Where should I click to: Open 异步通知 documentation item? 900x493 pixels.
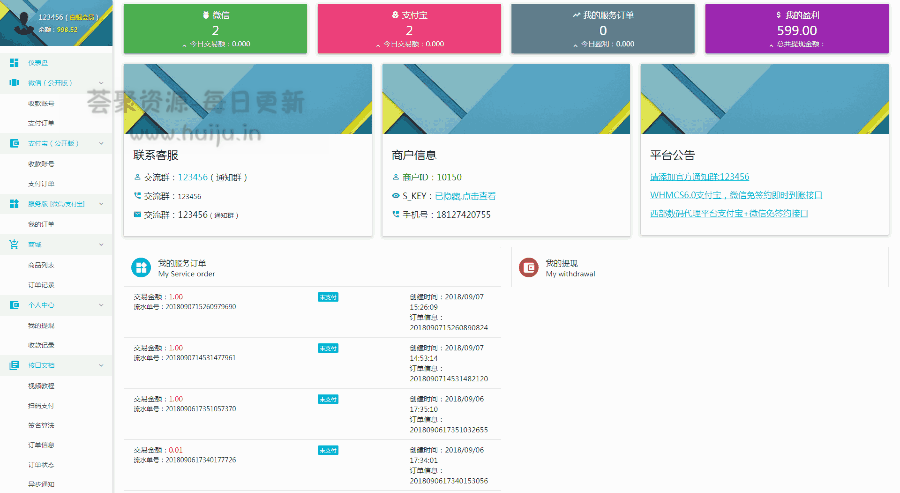click(x=41, y=484)
